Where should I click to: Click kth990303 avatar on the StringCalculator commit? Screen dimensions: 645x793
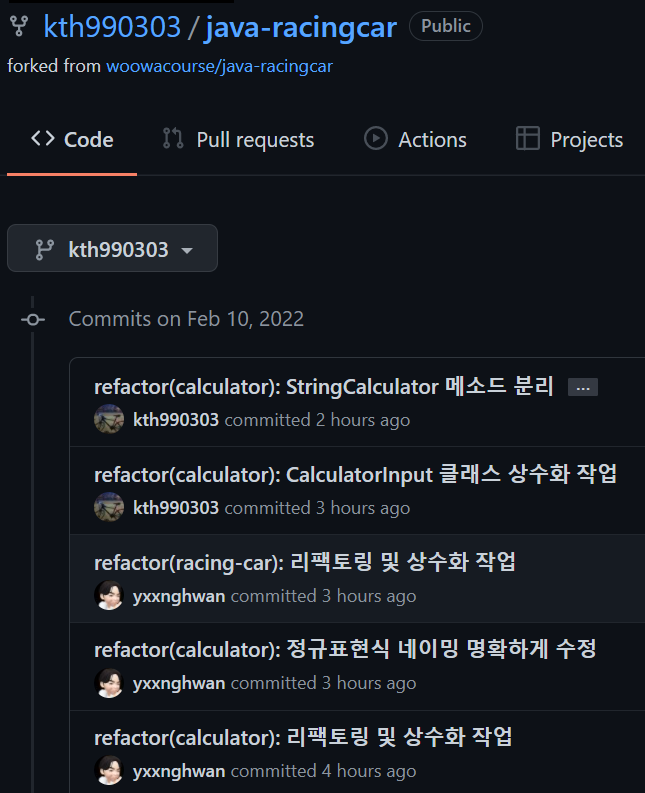(x=109, y=419)
